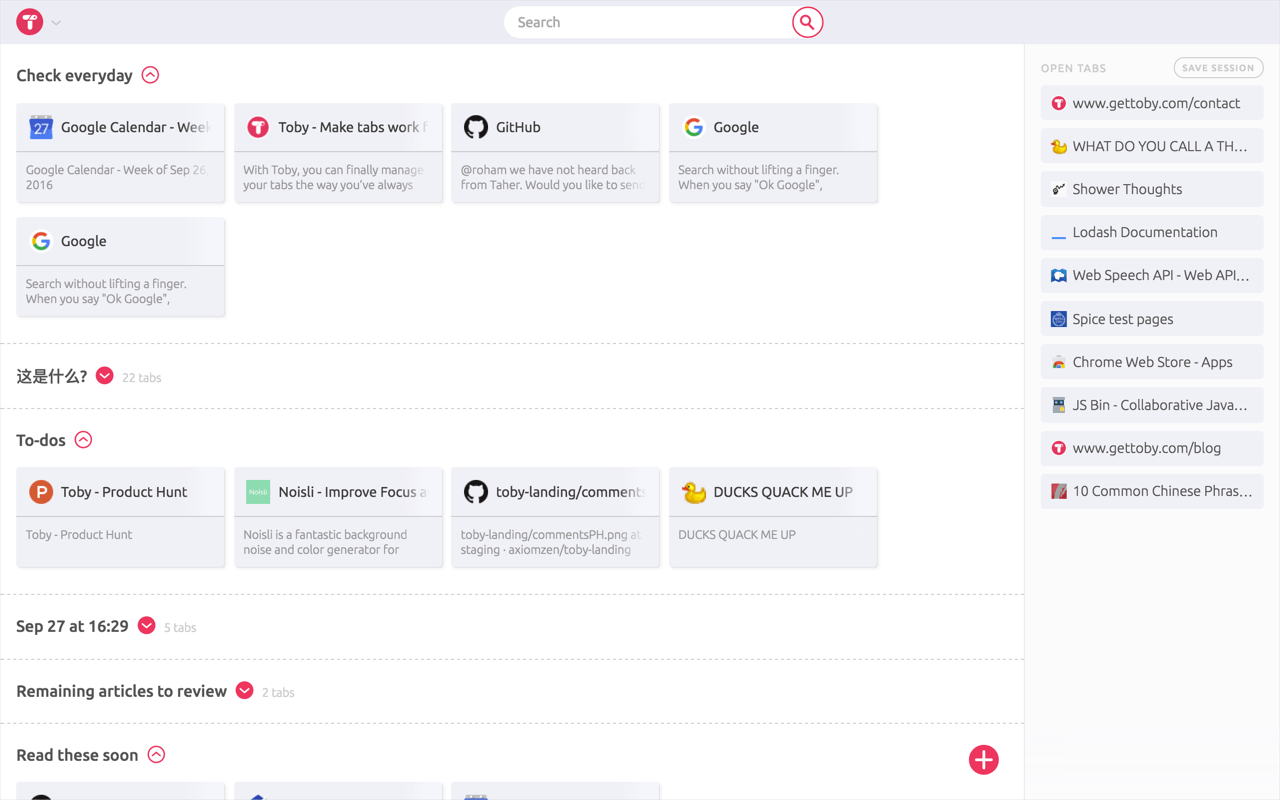This screenshot has height=800, width=1280.
Task: Open the Shower Thoughts open tab
Action: click(1152, 189)
